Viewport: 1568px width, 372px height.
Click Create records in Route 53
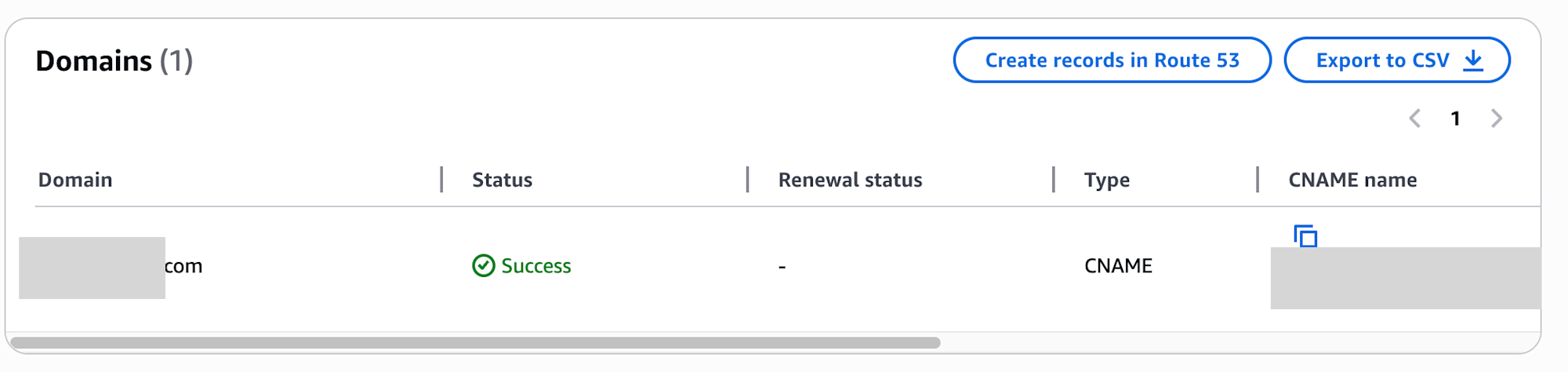(1112, 60)
